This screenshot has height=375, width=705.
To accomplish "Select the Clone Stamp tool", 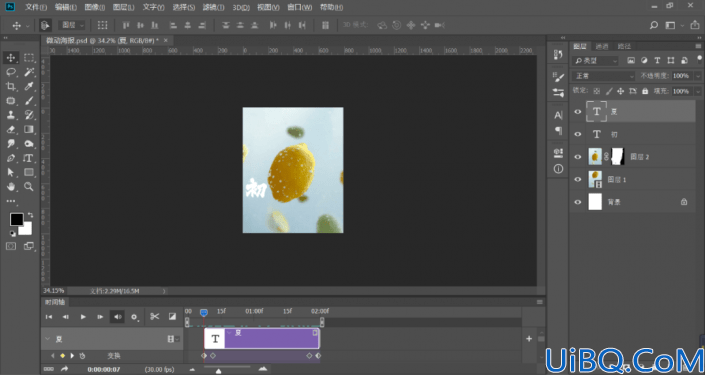I will [x=11, y=115].
